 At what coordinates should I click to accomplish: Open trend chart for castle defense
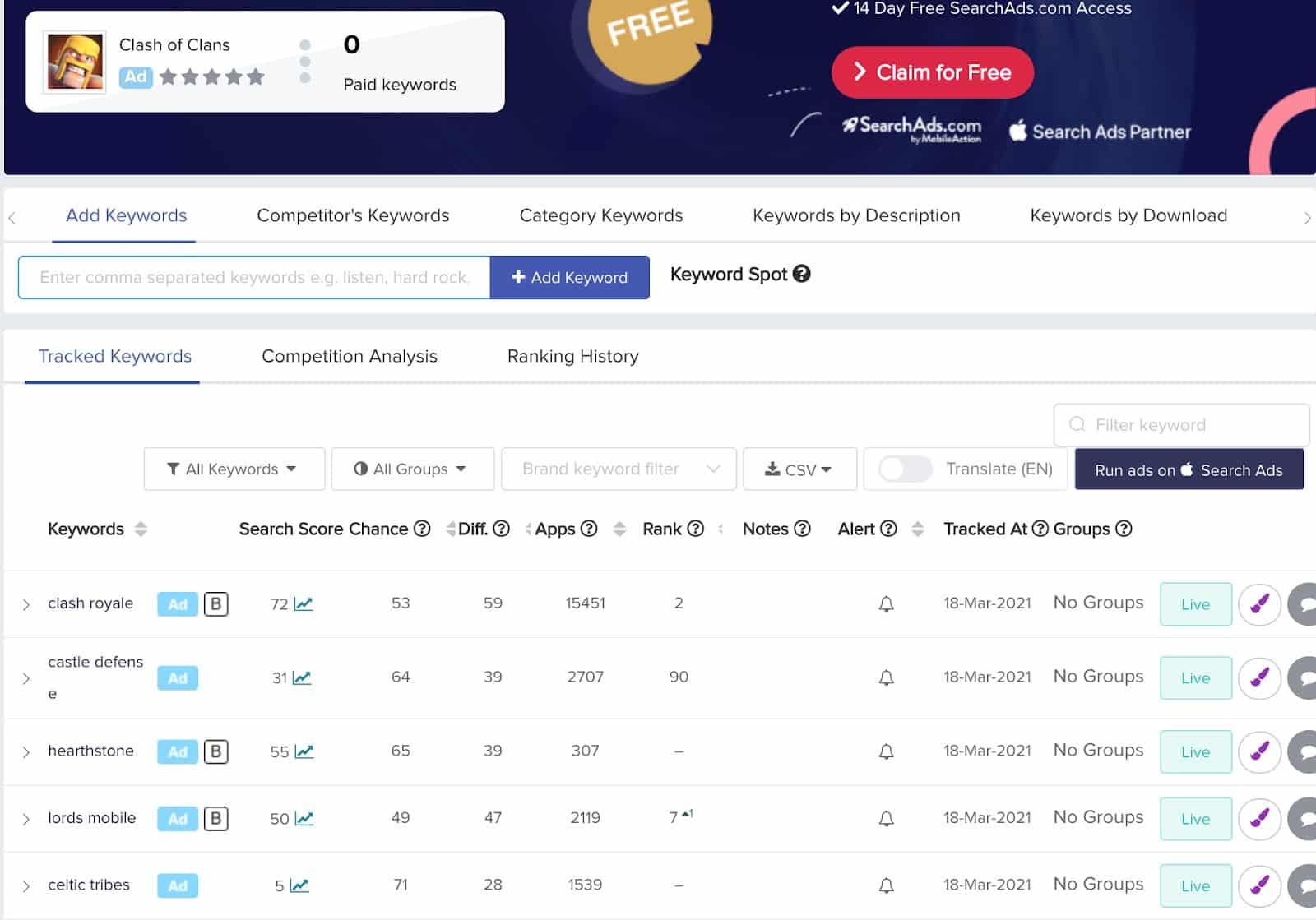pyautogui.click(x=302, y=678)
